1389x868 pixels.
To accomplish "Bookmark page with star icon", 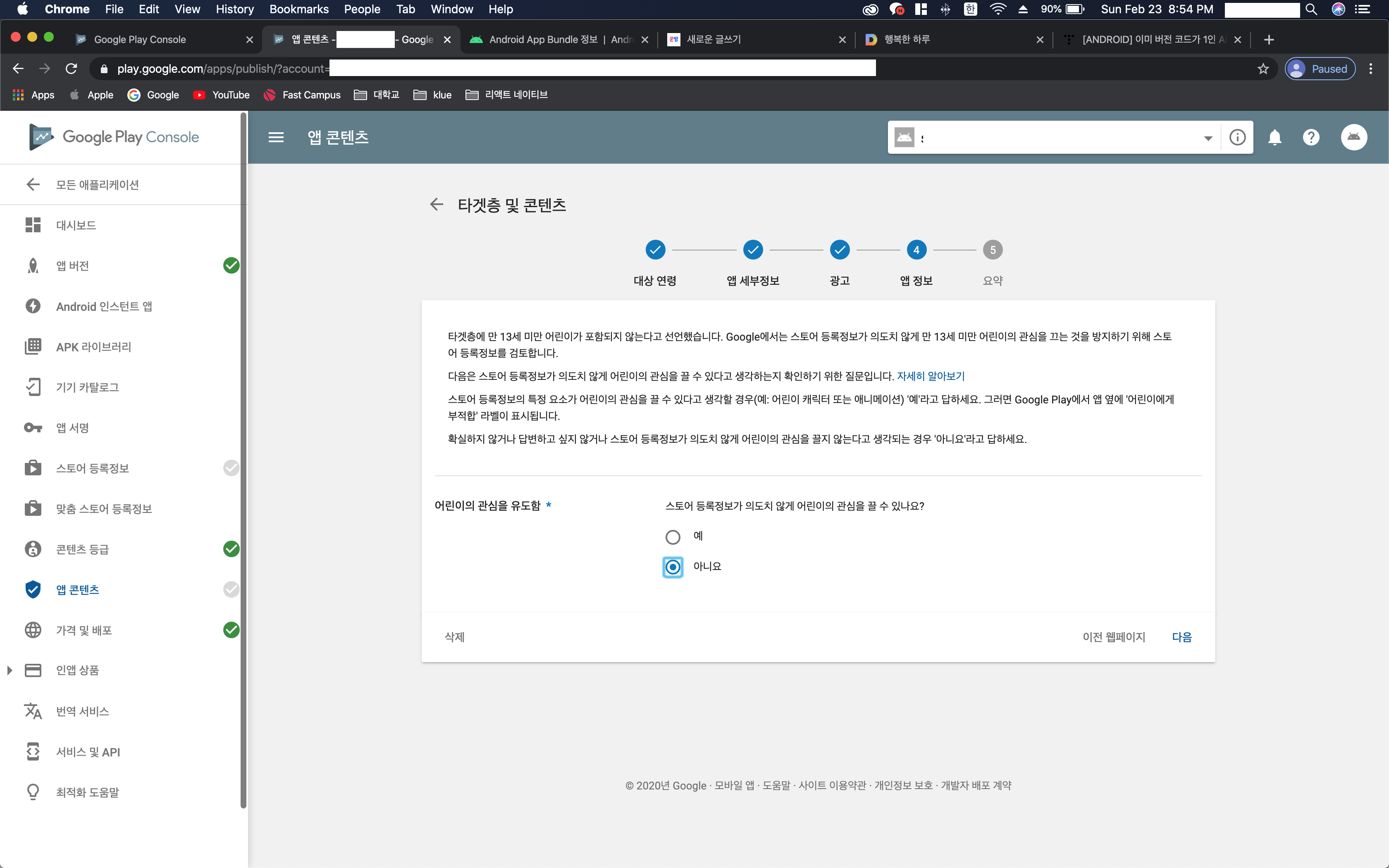I will 1263,69.
